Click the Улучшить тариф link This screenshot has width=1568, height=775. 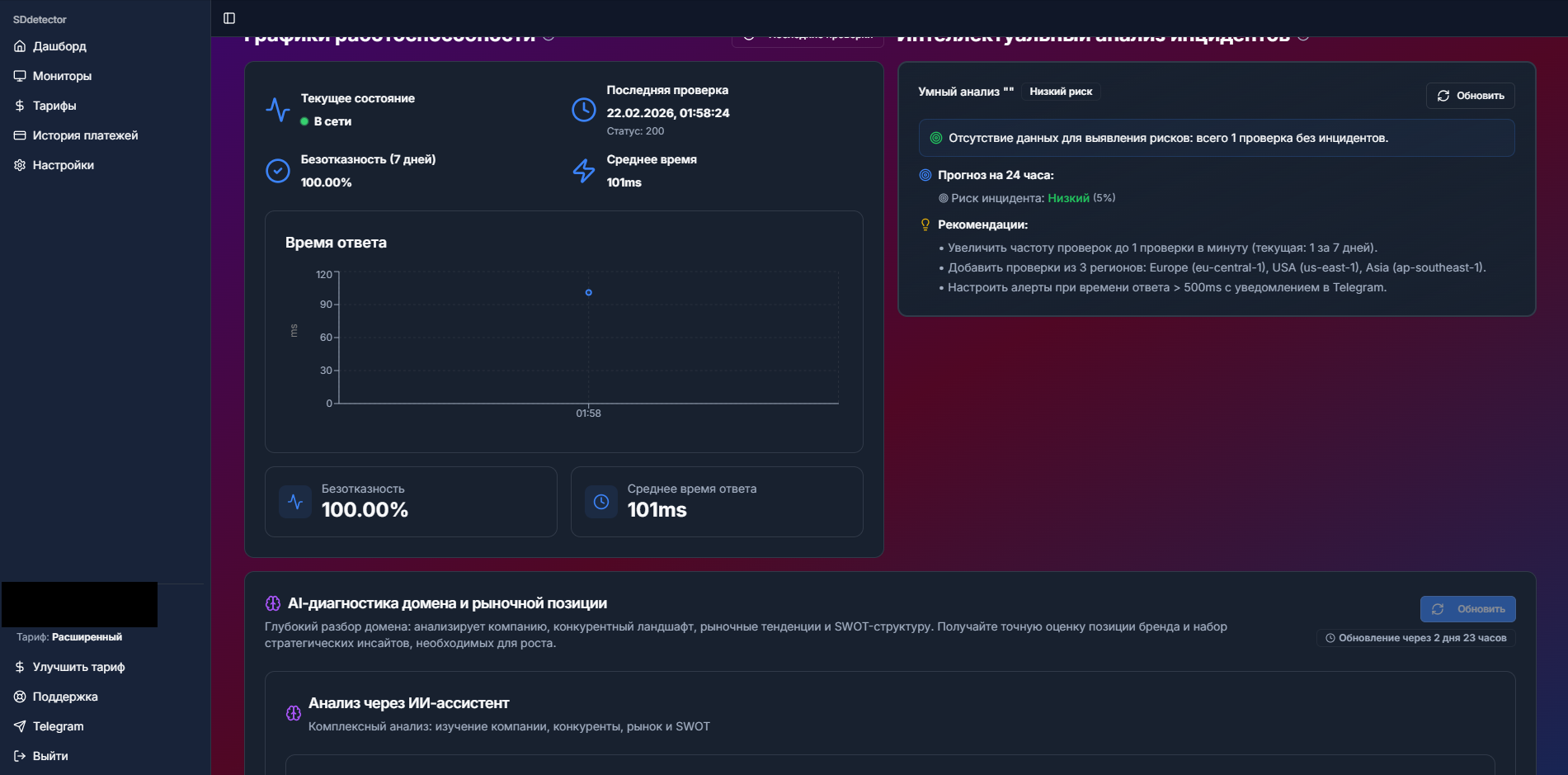pyautogui.click(x=78, y=667)
